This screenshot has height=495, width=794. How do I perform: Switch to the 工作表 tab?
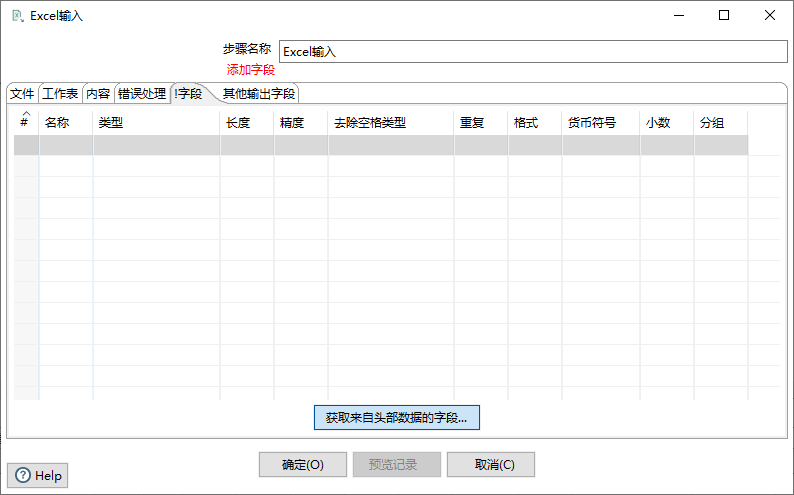(60, 94)
